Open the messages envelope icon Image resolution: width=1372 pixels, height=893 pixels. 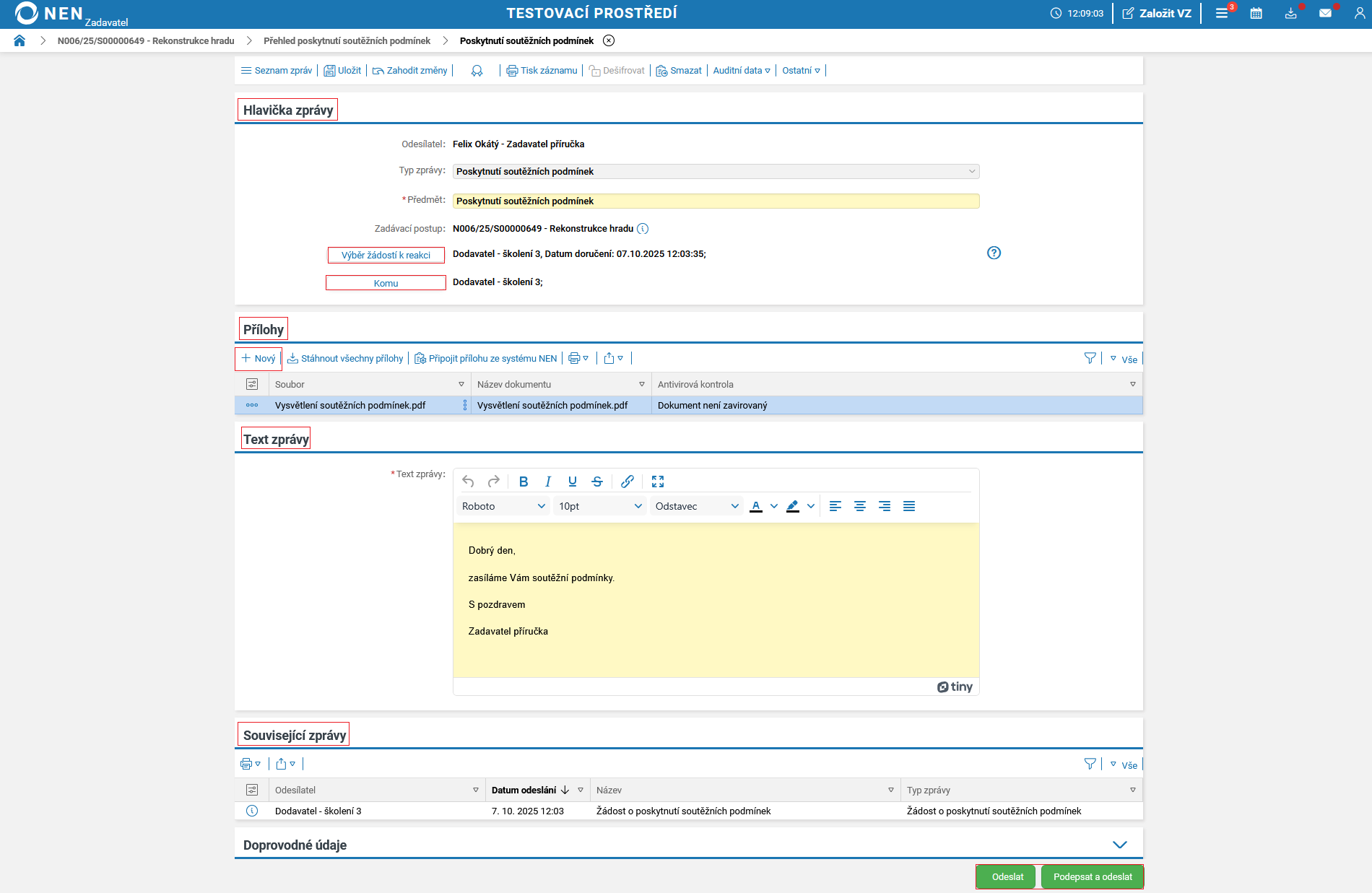click(x=1325, y=13)
